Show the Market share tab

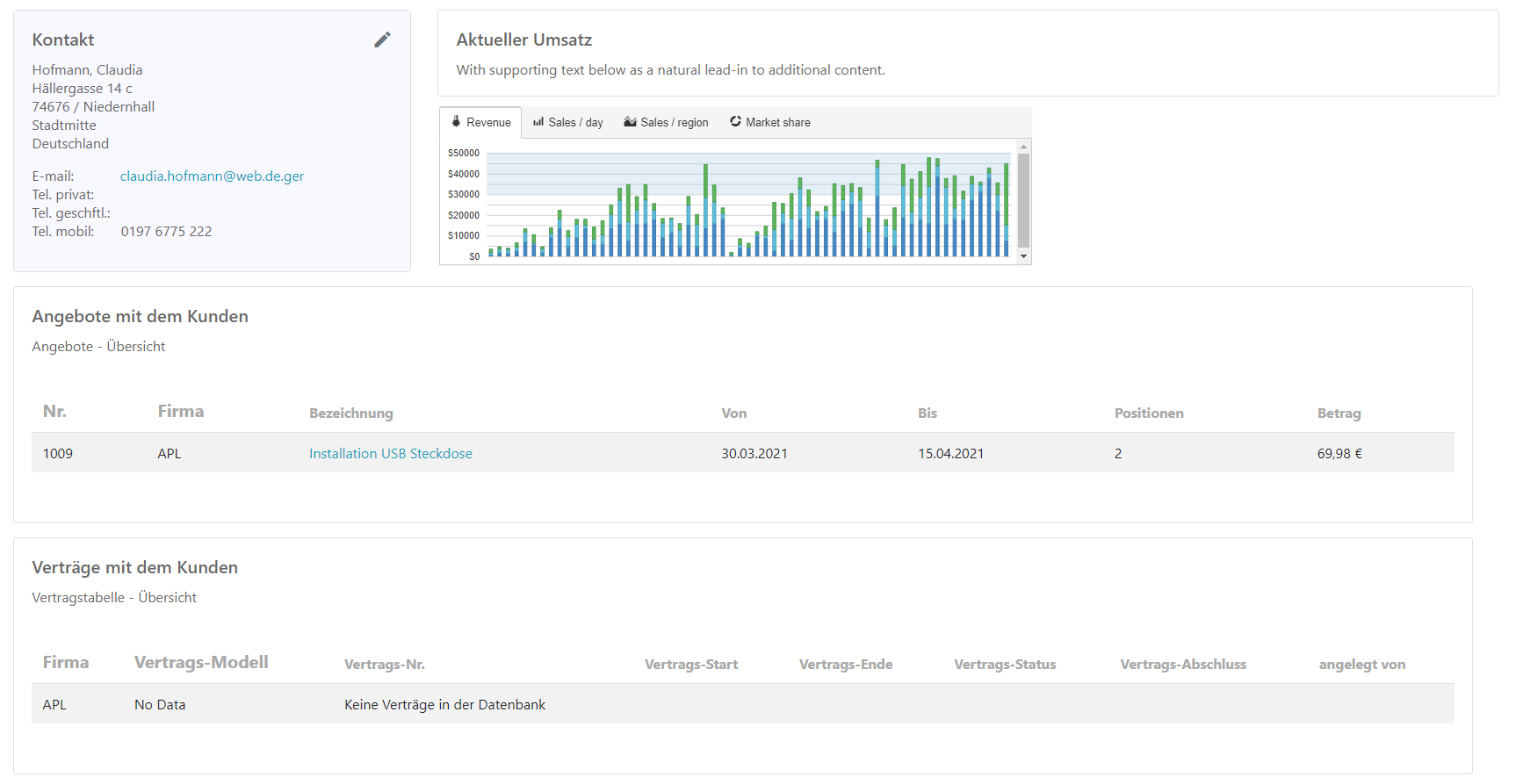coord(770,122)
